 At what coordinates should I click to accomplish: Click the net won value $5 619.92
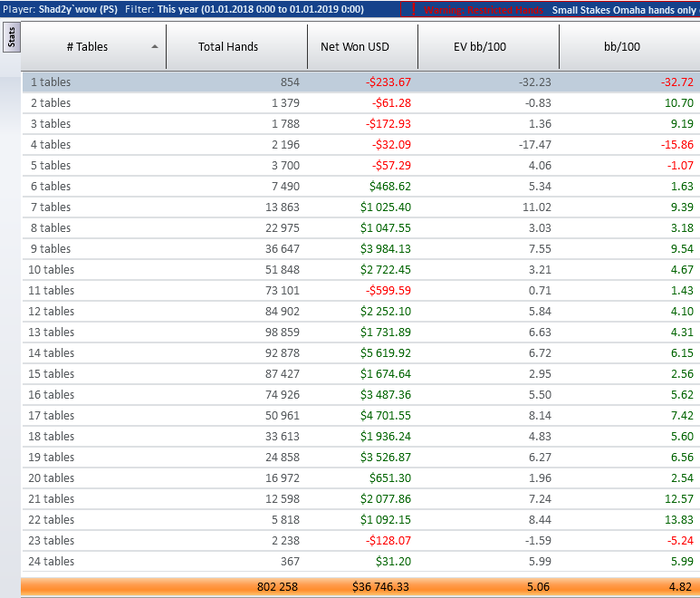pos(386,353)
